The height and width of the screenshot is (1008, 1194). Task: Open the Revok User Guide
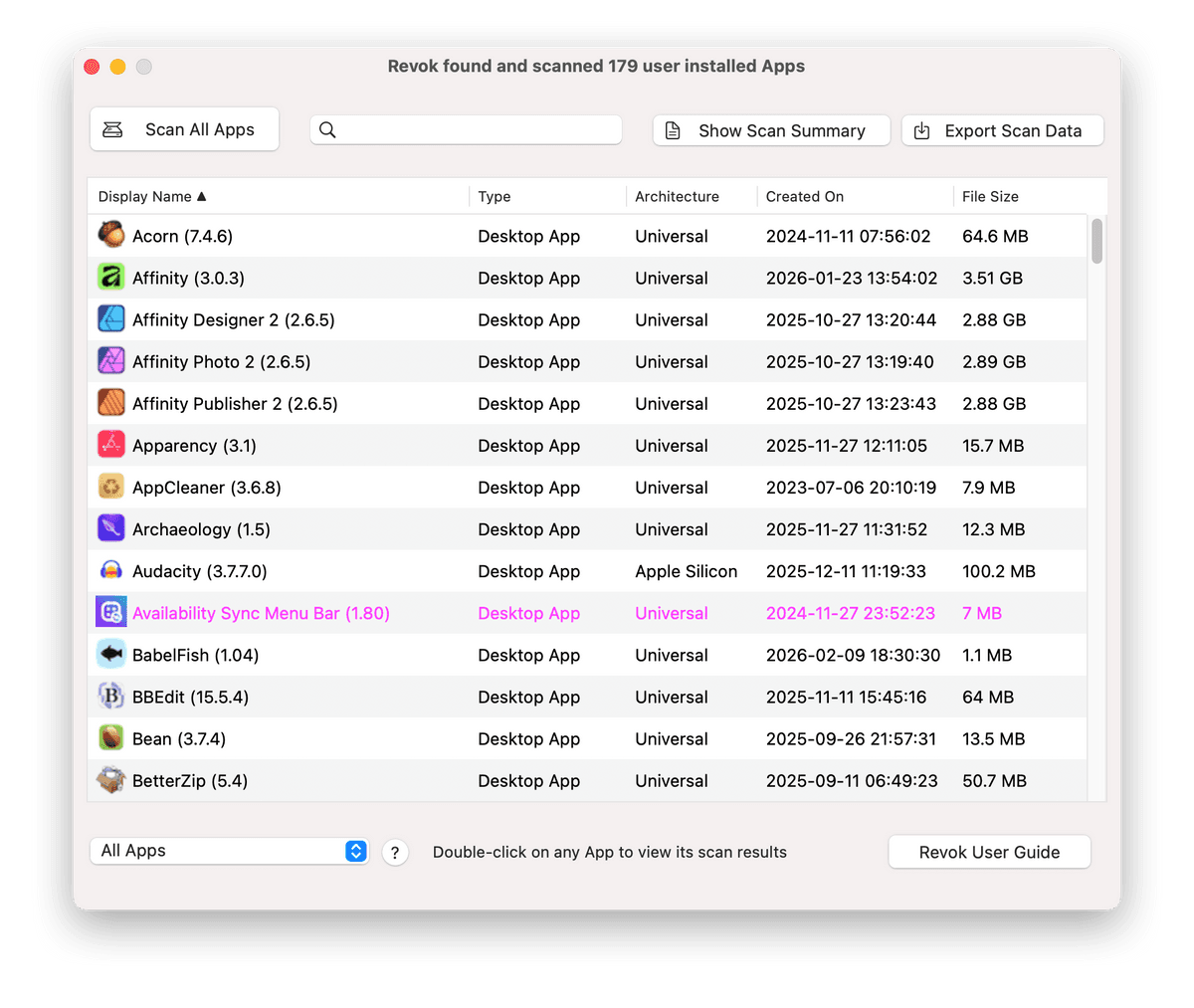[989, 852]
